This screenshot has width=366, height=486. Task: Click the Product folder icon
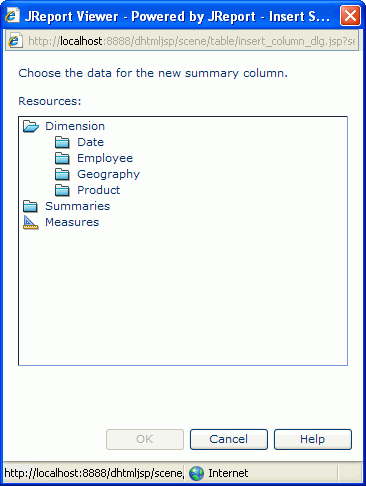[62, 190]
